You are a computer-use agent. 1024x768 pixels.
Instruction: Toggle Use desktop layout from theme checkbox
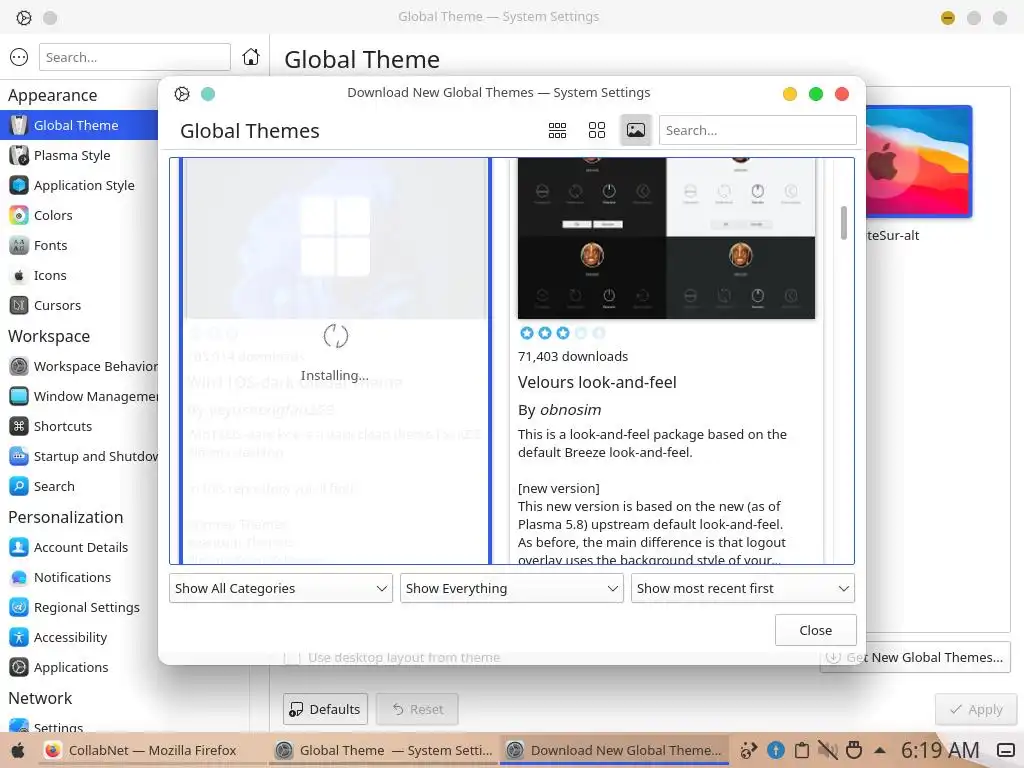(292, 658)
